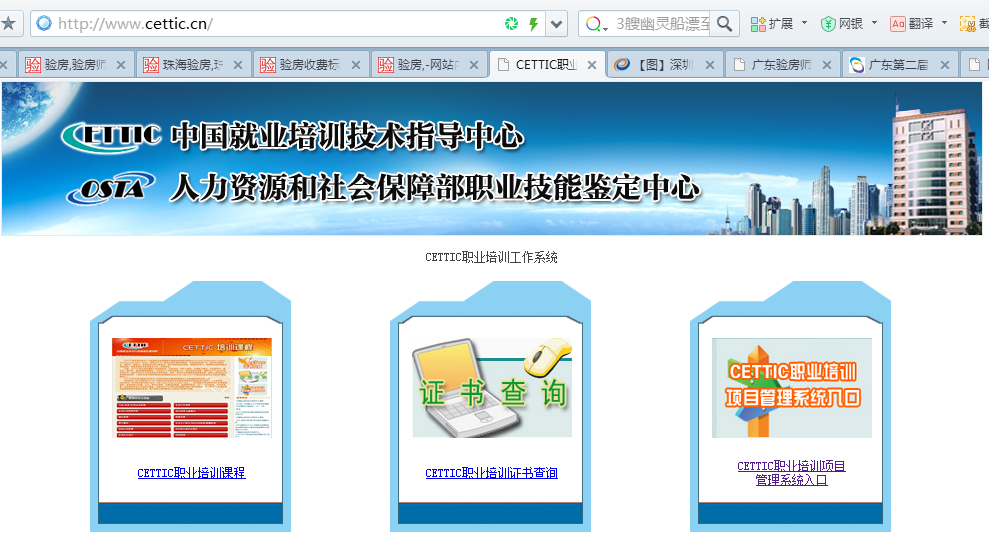Click the banner title 中国就业培训技术指导中心
This screenshot has height=540, width=989.
tap(347, 136)
